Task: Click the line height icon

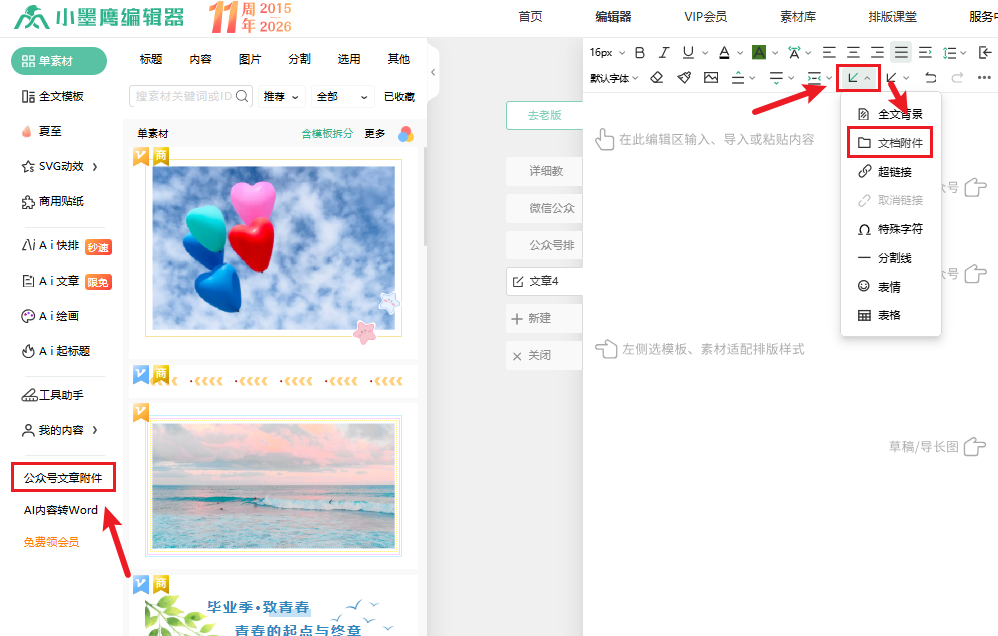Action: tap(949, 52)
